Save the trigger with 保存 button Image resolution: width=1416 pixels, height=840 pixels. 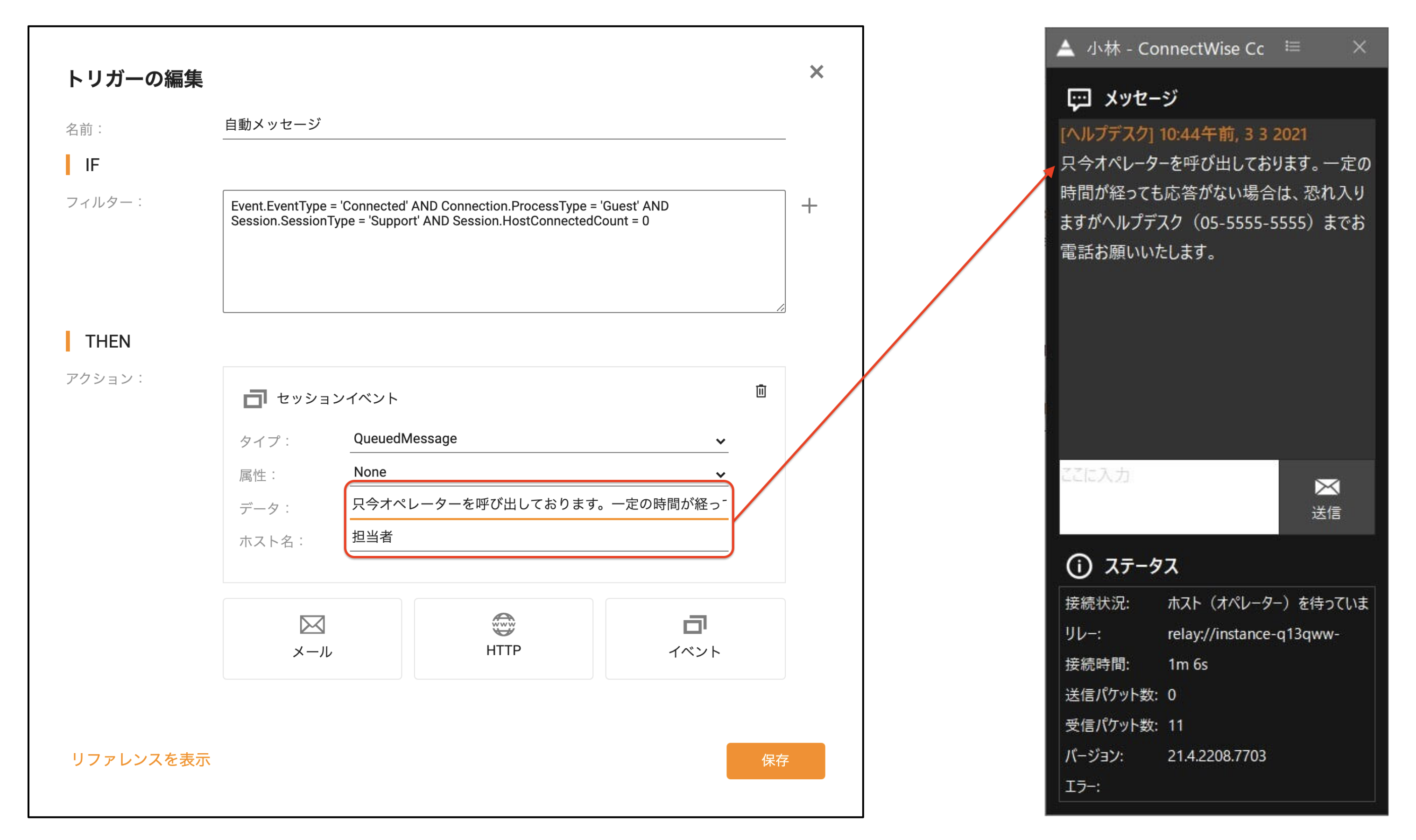[x=775, y=760]
